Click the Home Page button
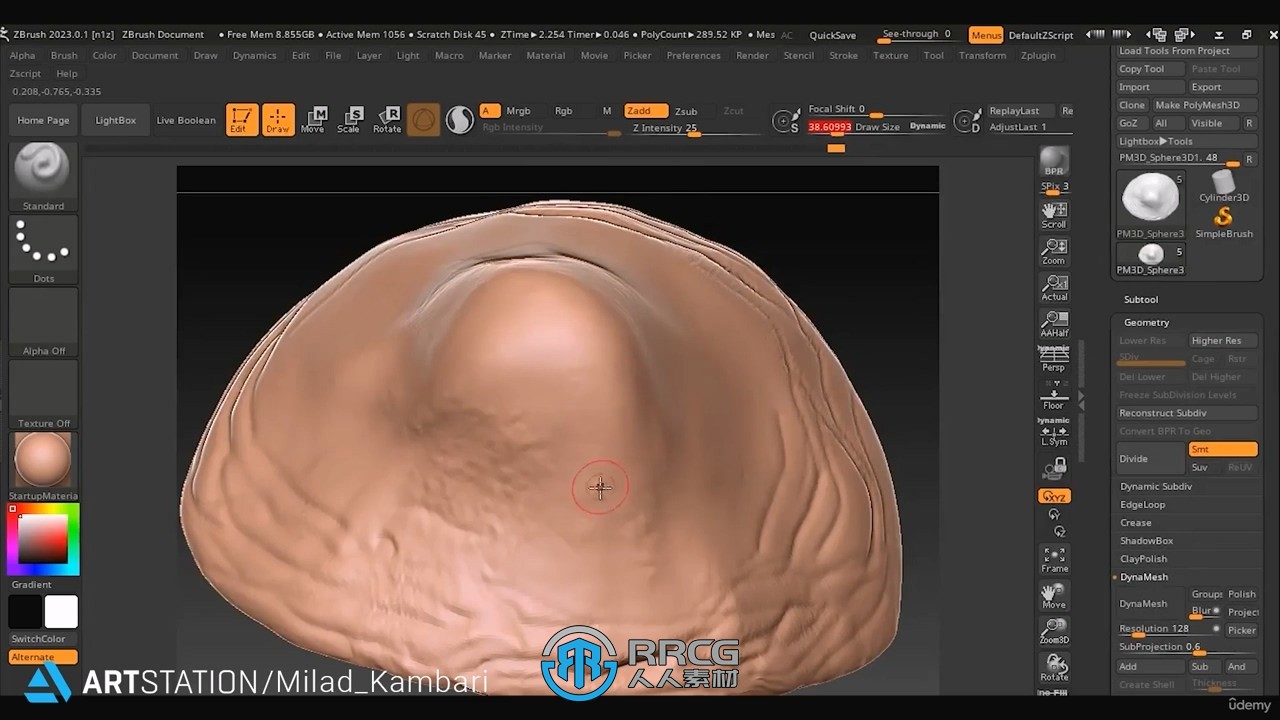Image resolution: width=1280 pixels, height=720 pixels. click(x=43, y=120)
